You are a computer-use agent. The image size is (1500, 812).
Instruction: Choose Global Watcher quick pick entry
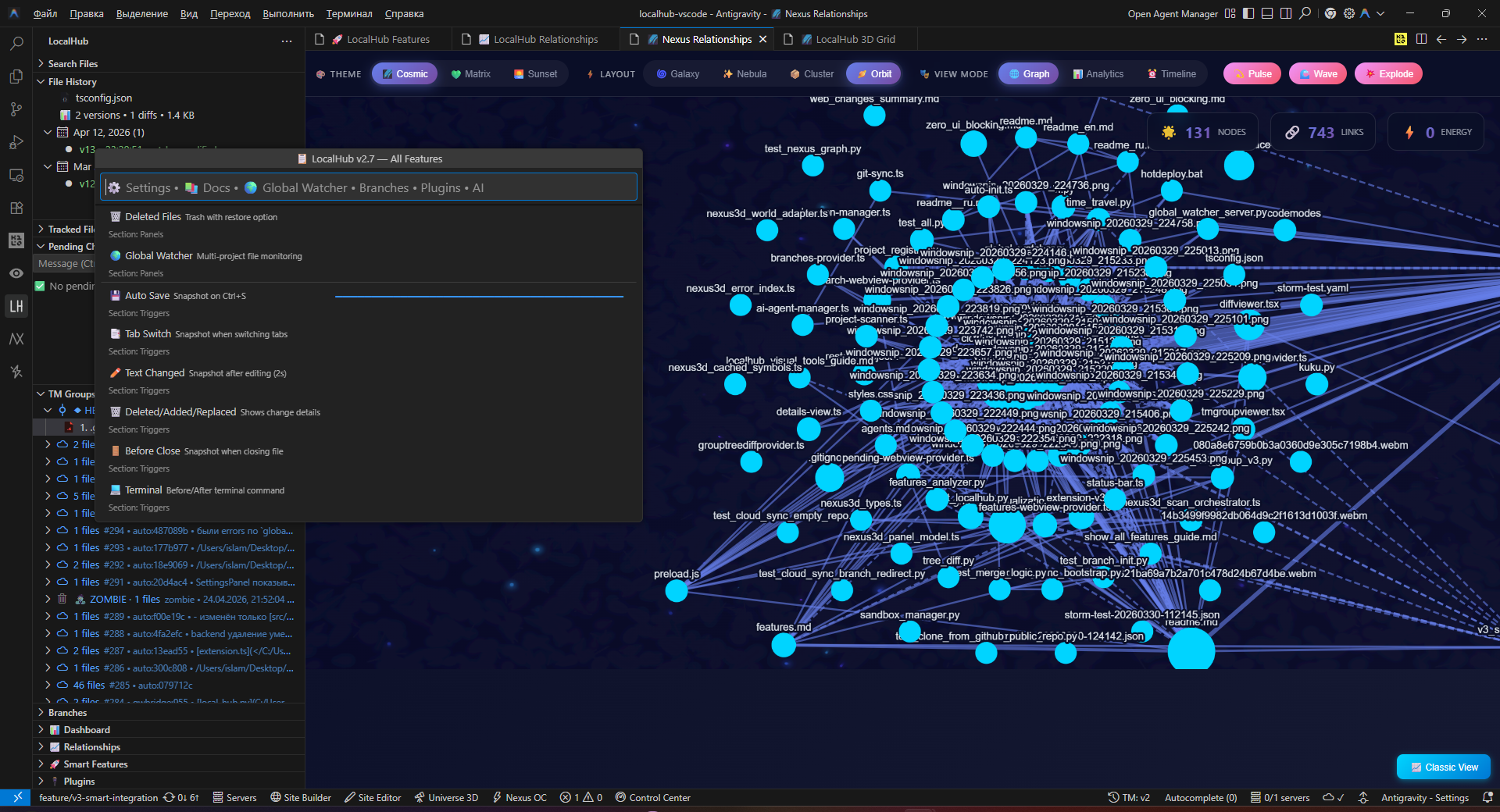click(369, 263)
